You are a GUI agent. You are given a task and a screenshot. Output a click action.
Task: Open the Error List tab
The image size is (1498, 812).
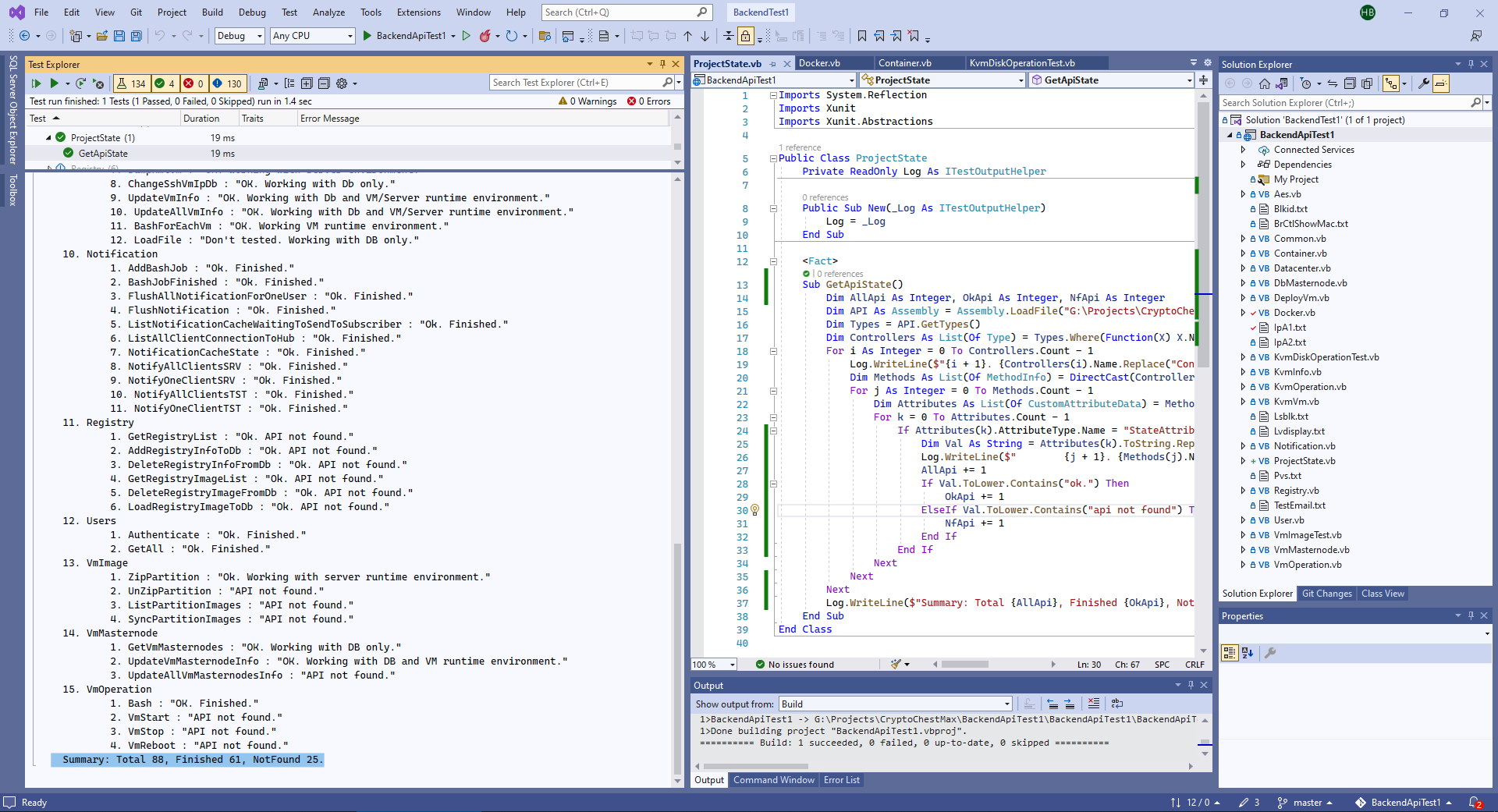coord(841,780)
